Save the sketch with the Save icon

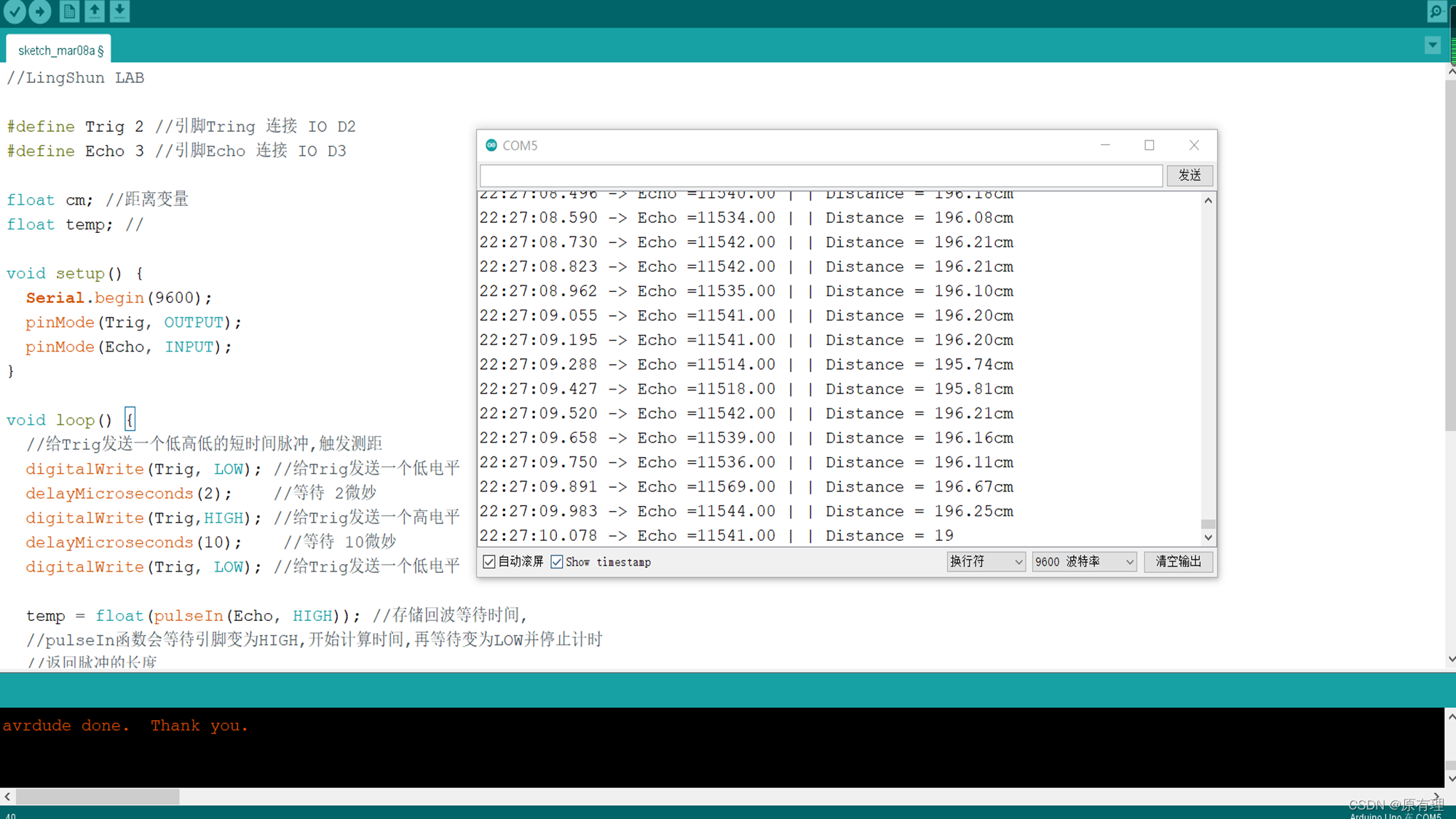pyautogui.click(x=120, y=11)
